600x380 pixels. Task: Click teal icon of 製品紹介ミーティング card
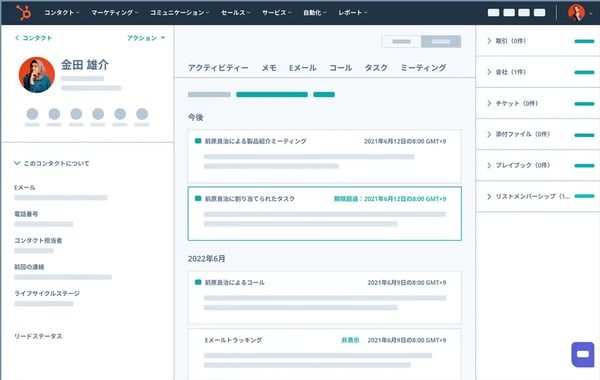pos(198,141)
